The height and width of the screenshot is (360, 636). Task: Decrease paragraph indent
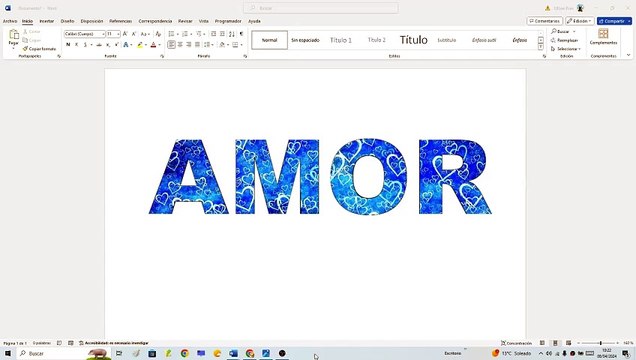pos(214,34)
